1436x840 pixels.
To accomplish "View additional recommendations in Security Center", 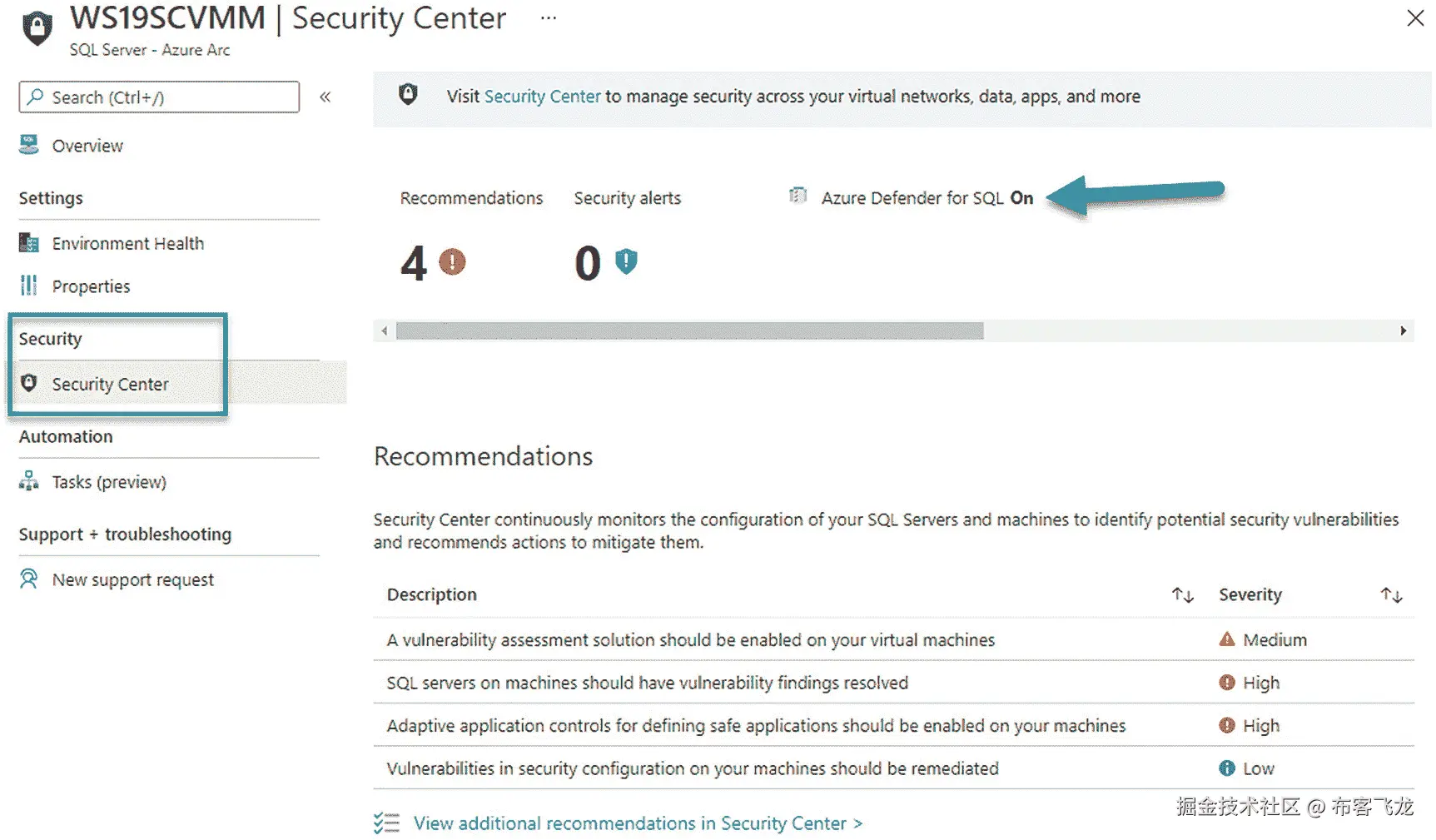I will click(637, 823).
